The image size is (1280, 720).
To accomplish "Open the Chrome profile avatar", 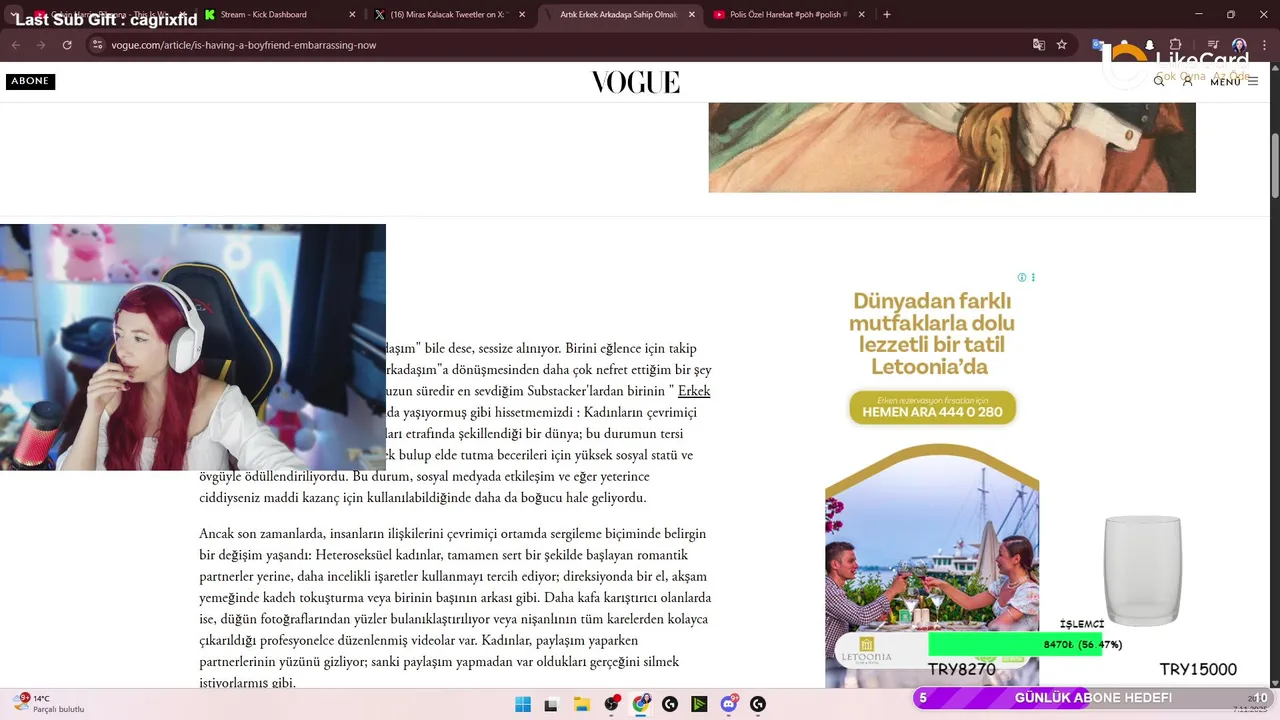I will (x=1240, y=45).
